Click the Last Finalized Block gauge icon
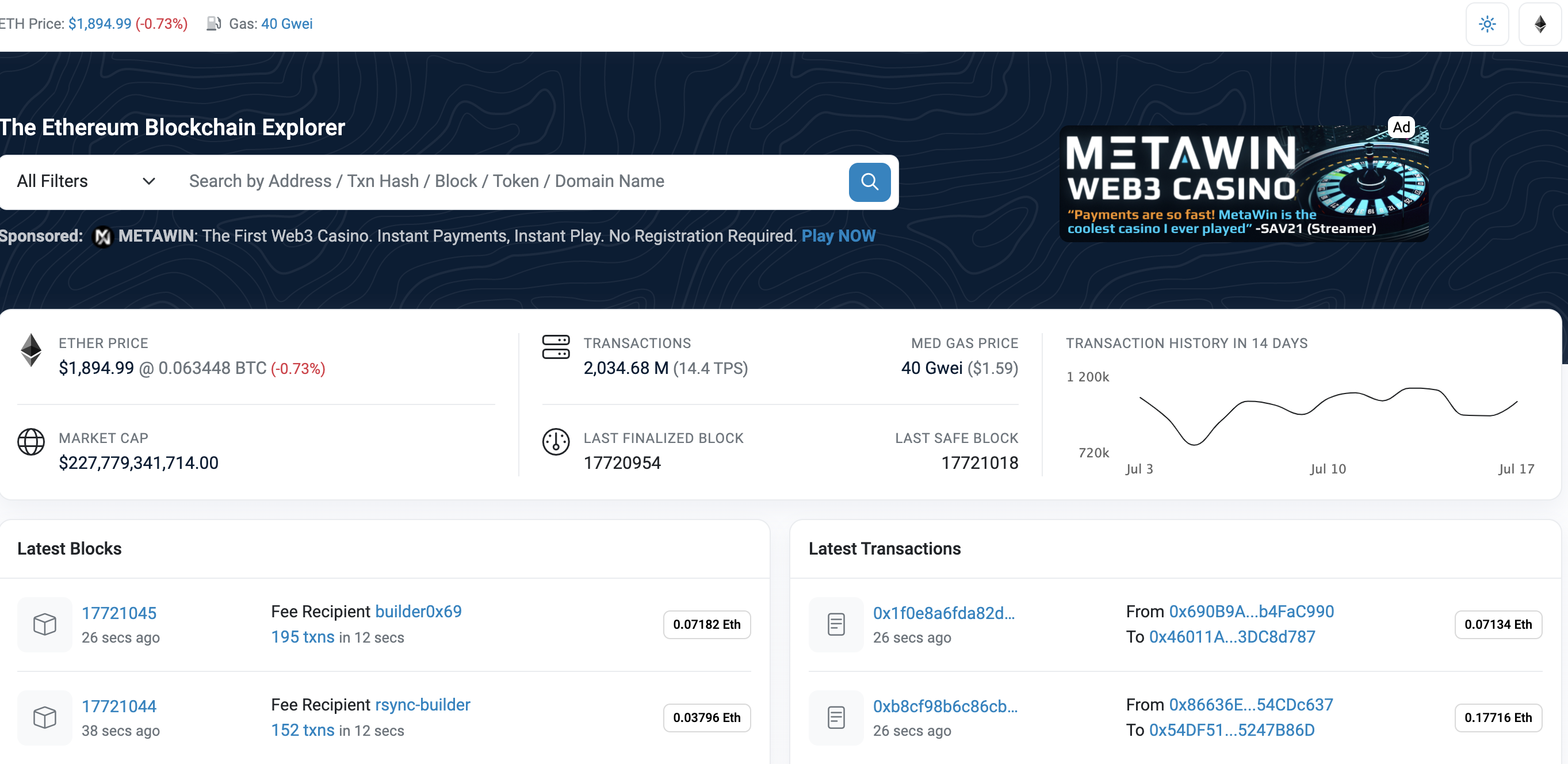Image resolution: width=1568 pixels, height=764 pixels. (x=556, y=442)
